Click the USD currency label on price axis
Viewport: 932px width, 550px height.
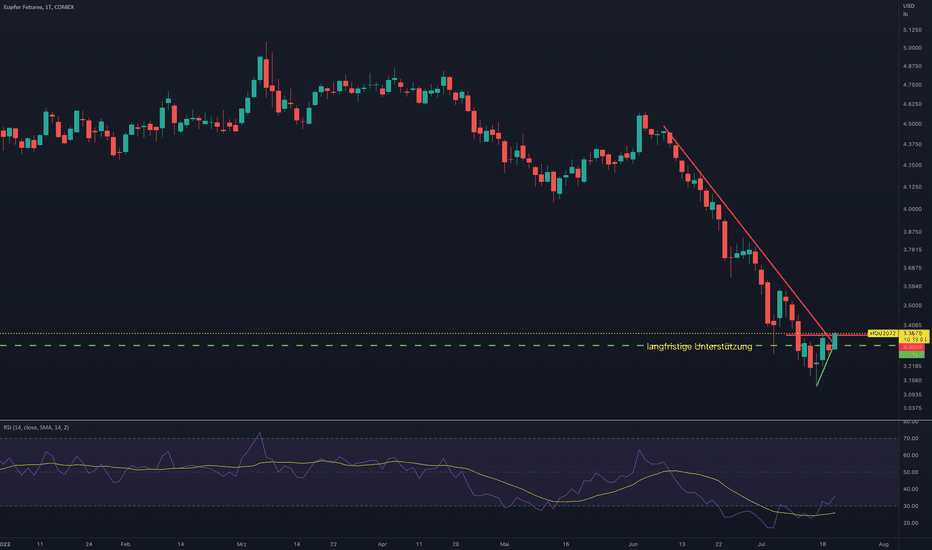(x=909, y=6)
